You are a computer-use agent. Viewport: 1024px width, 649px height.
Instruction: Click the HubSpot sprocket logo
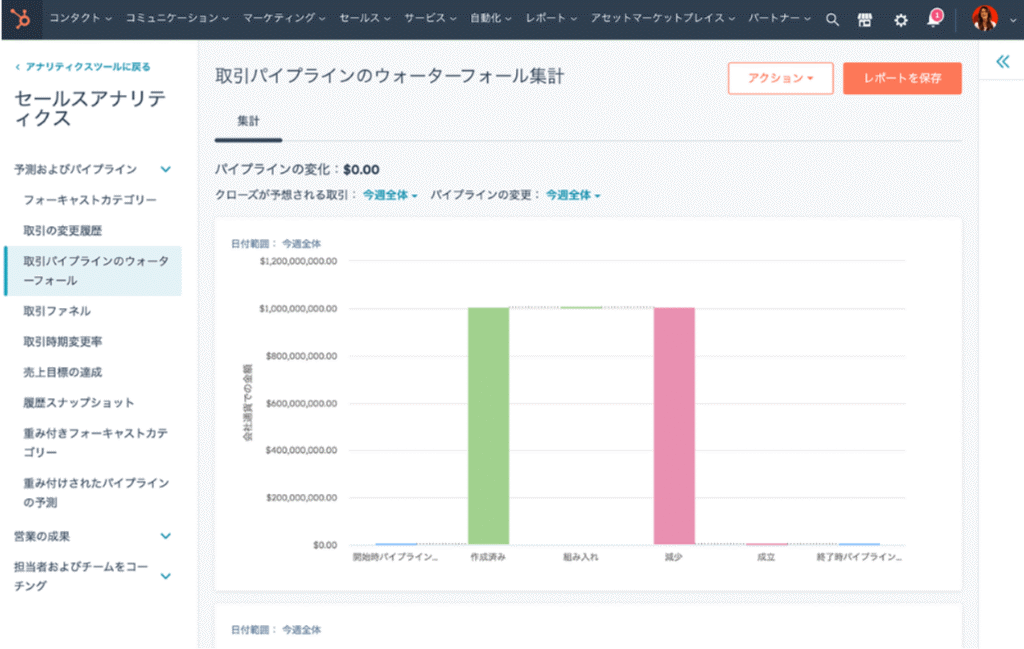point(20,19)
